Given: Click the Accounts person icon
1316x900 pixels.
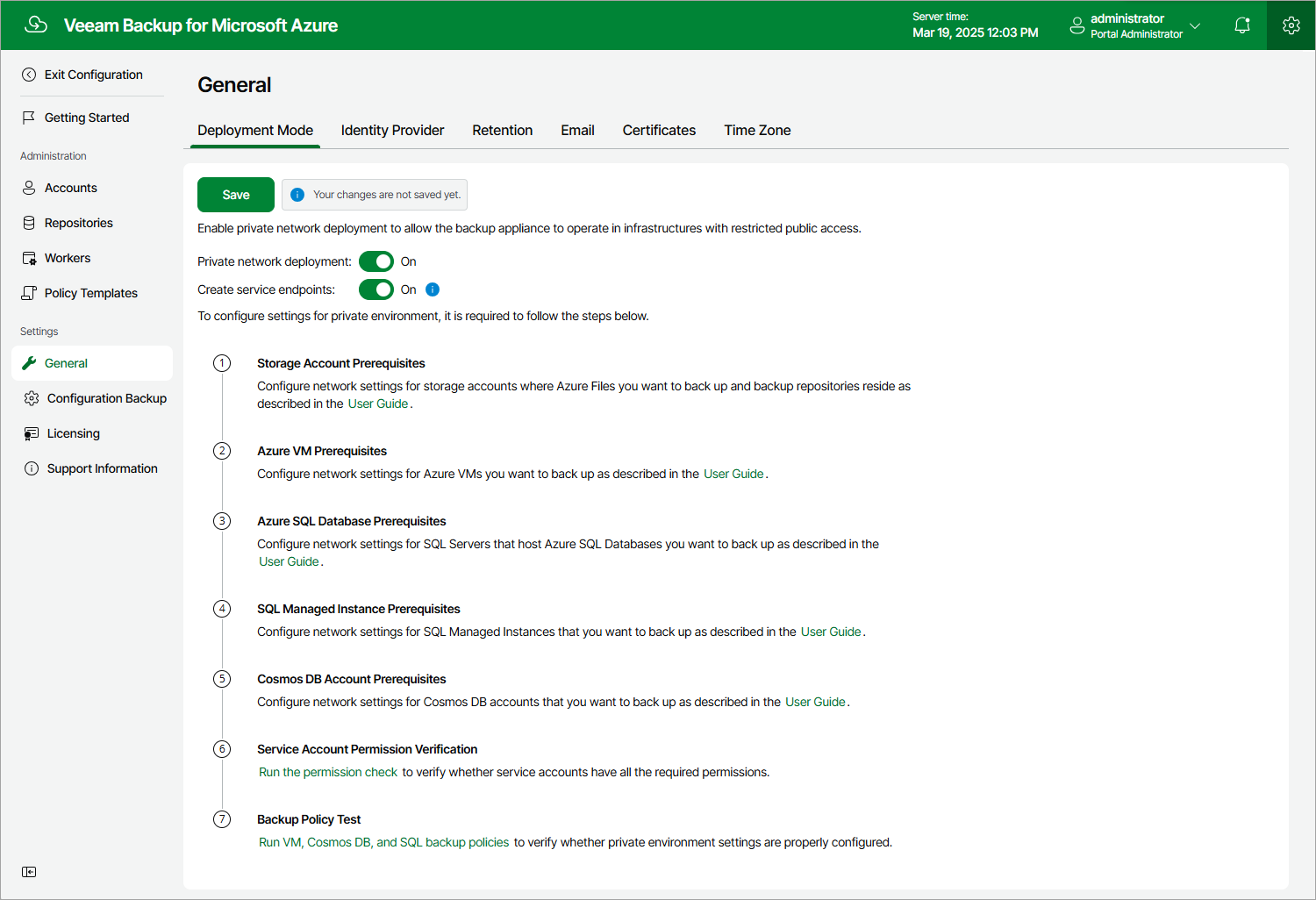Looking at the screenshot, I should [x=29, y=188].
